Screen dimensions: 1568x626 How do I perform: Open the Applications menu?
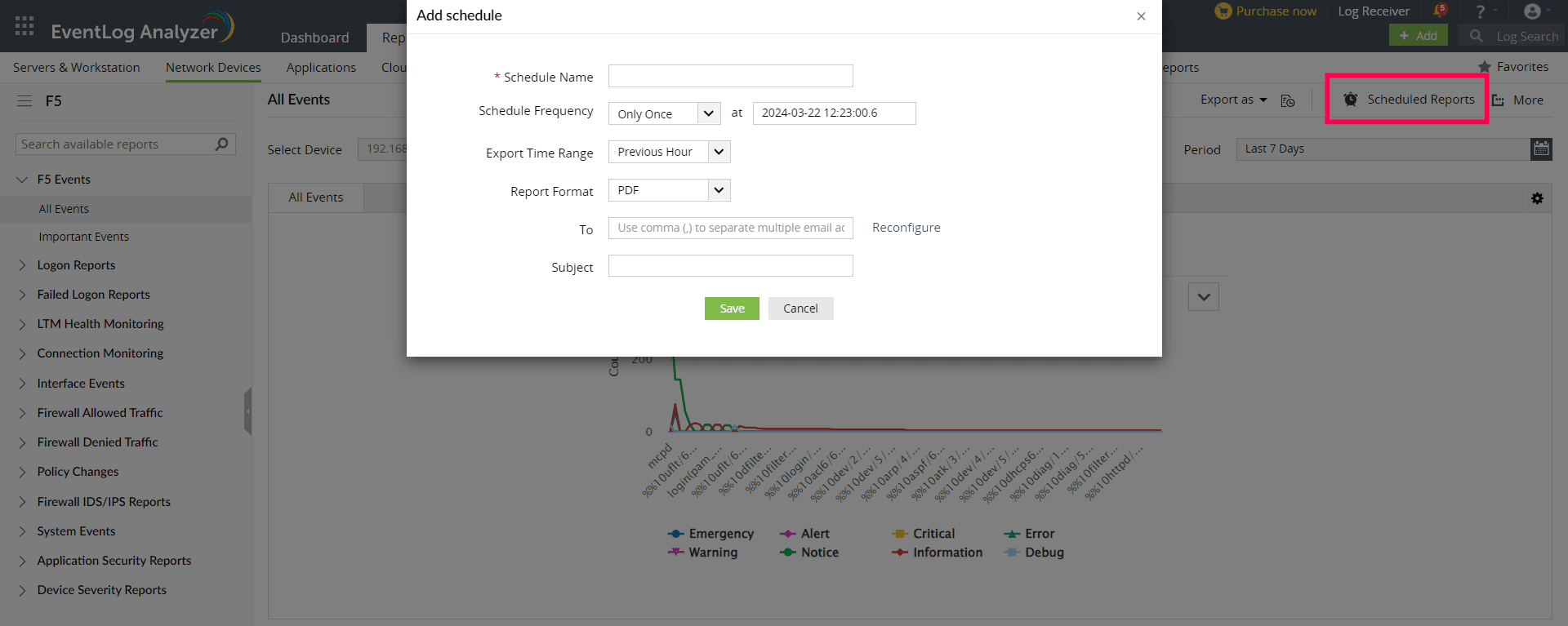321,68
